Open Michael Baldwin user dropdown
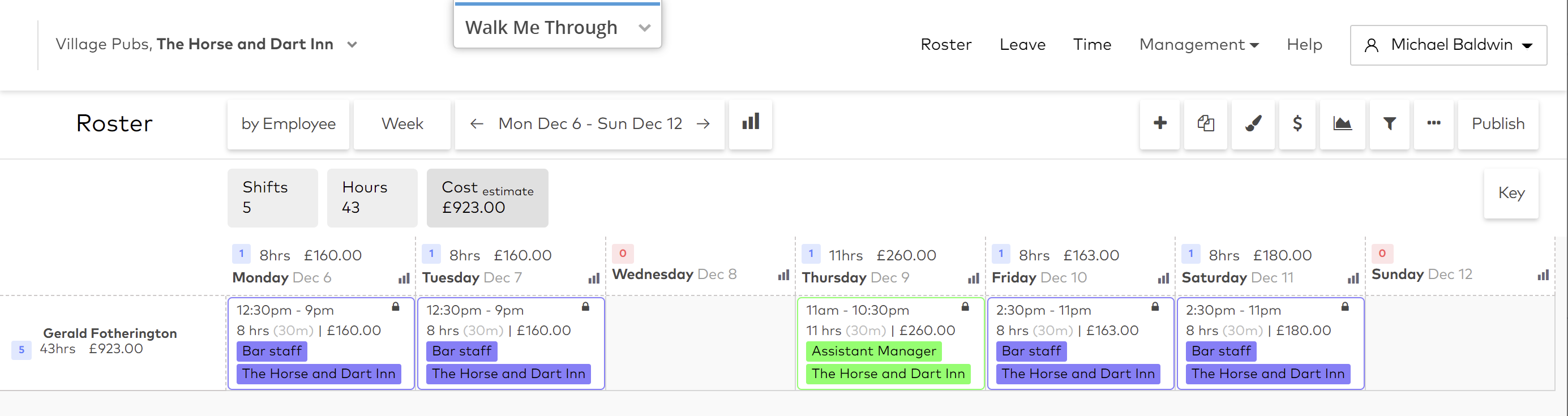The image size is (1568, 416). pyautogui.click(x=1448, y=45)
